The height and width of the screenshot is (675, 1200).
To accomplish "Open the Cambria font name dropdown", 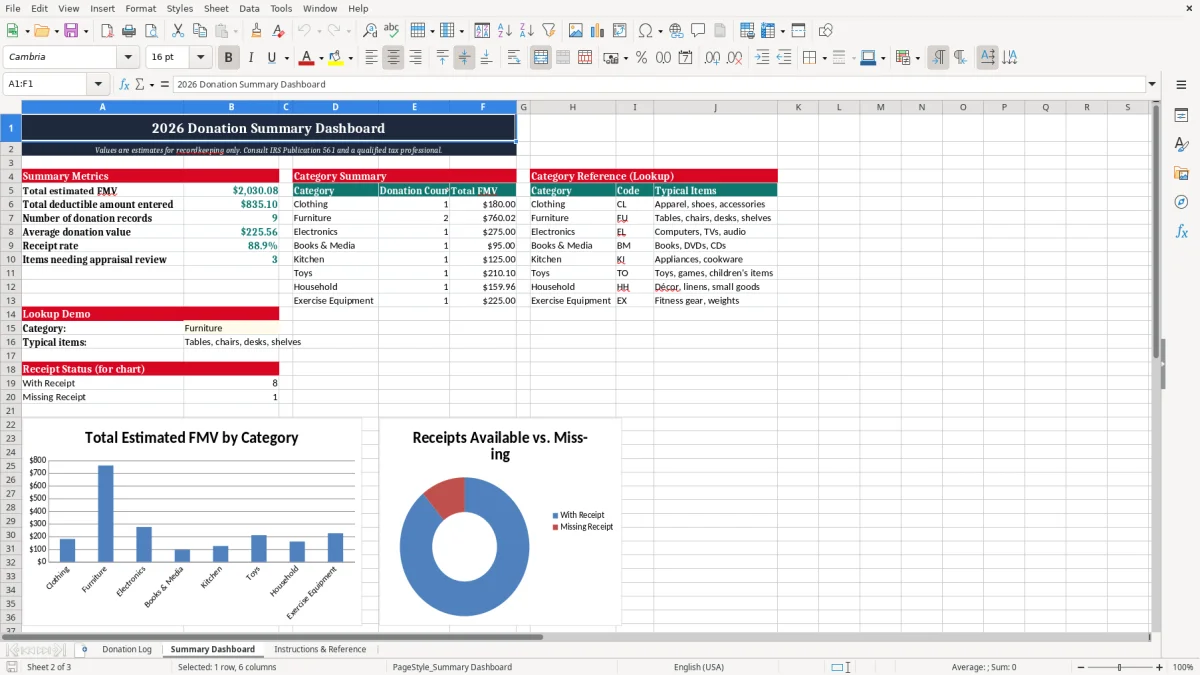I will (128, 58).
